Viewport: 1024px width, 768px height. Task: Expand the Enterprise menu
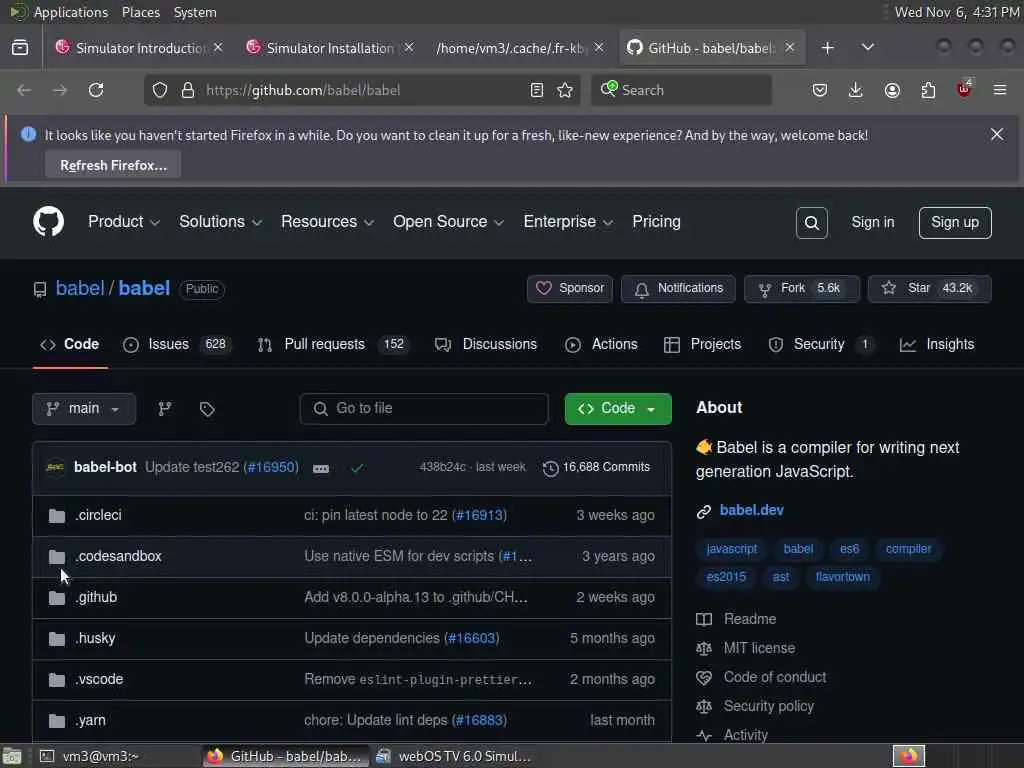pos(569,222)
